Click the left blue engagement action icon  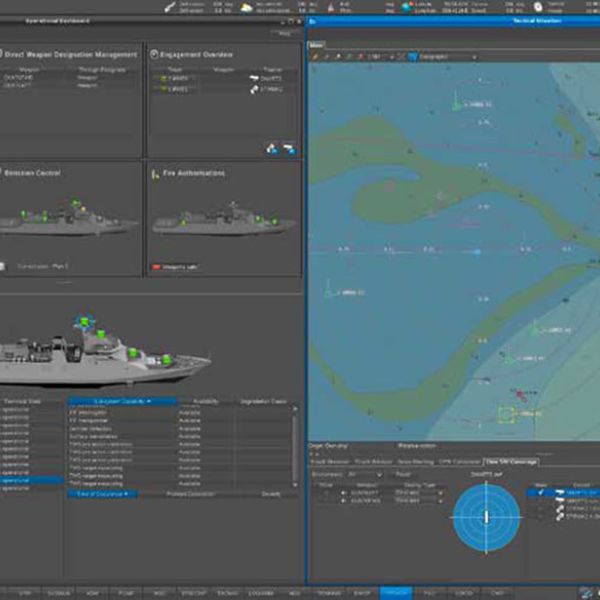tap(271, 149)
